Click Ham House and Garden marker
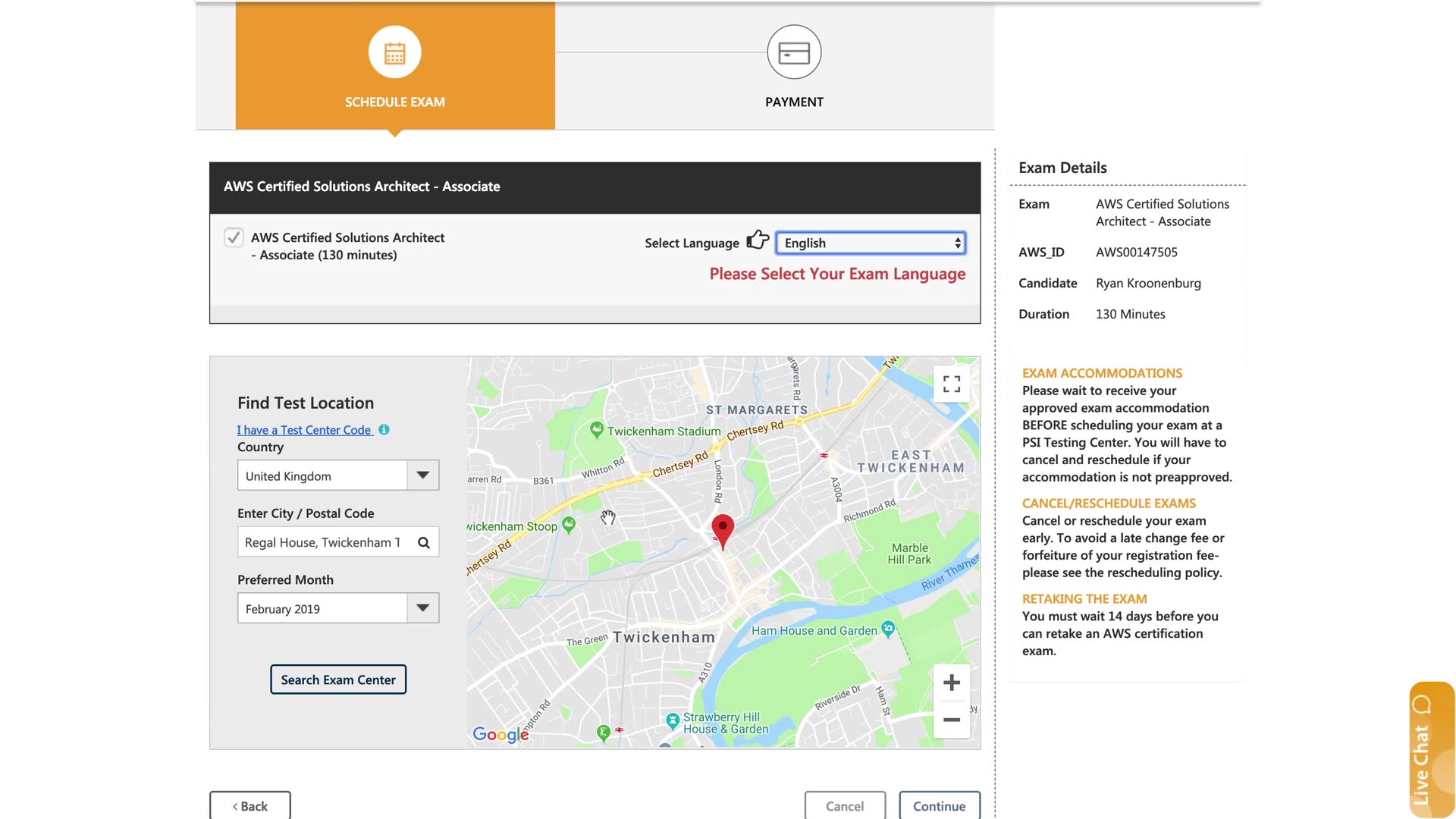The width and height of the screenshot is (1456, 819). click(x=888, y=629)
